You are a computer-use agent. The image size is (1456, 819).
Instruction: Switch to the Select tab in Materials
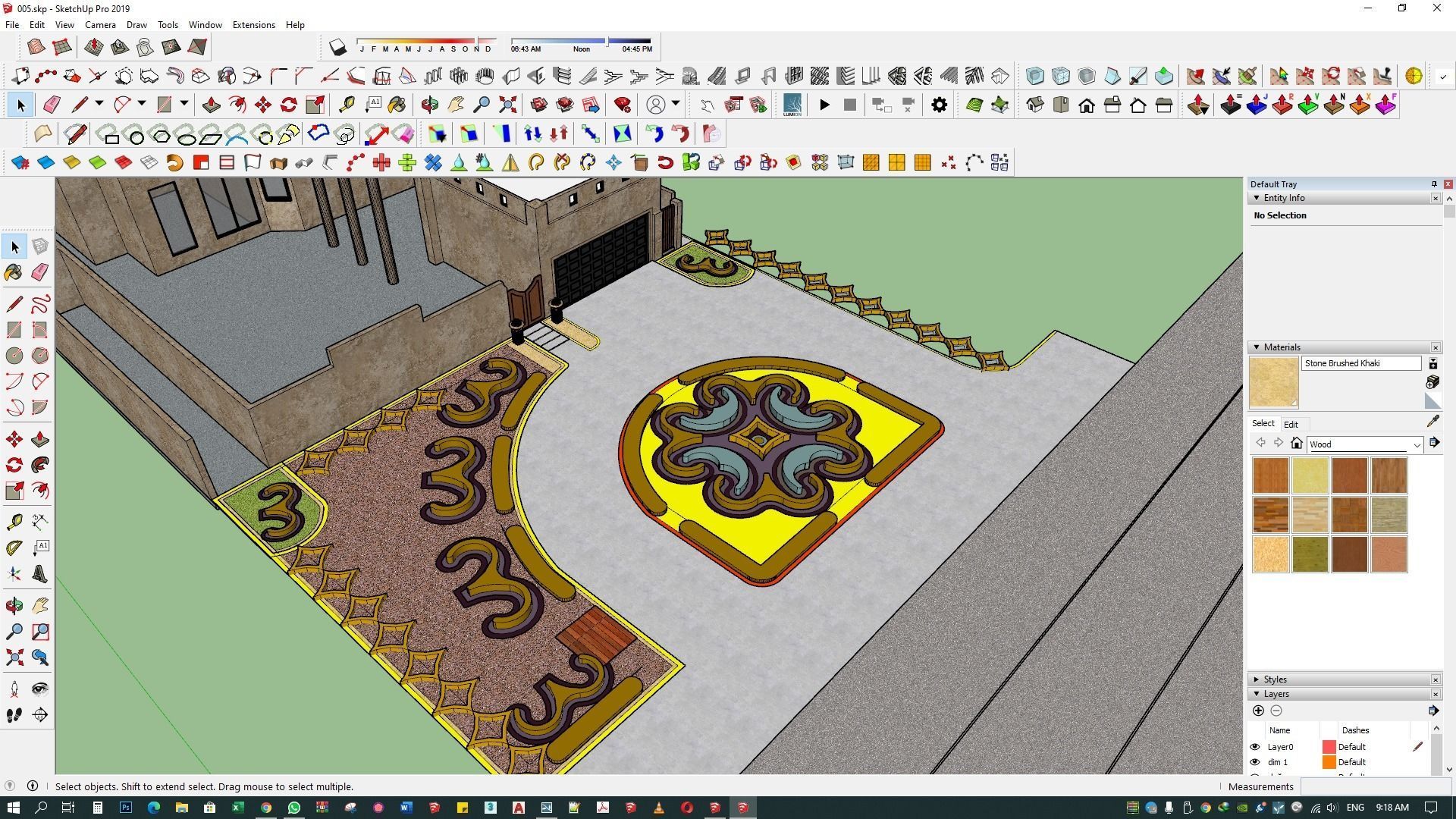coord(1263,424)
